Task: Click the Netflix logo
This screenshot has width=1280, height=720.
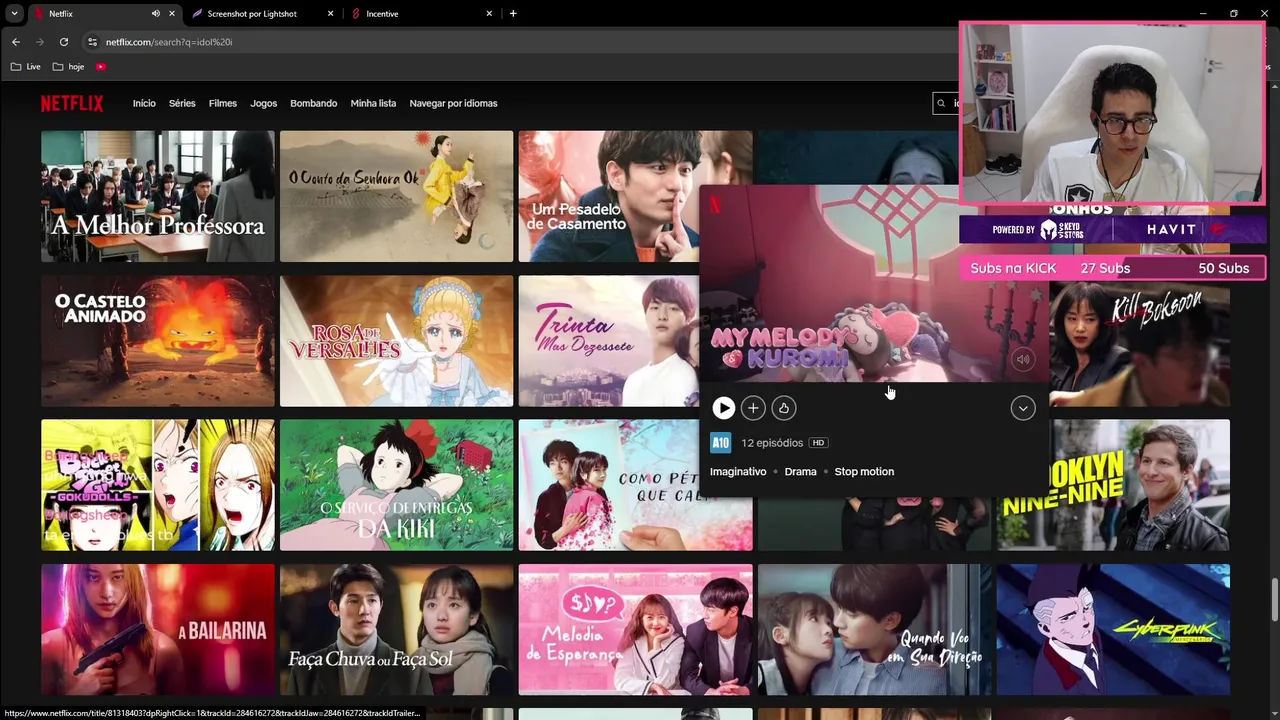Action: click(72, 103)
